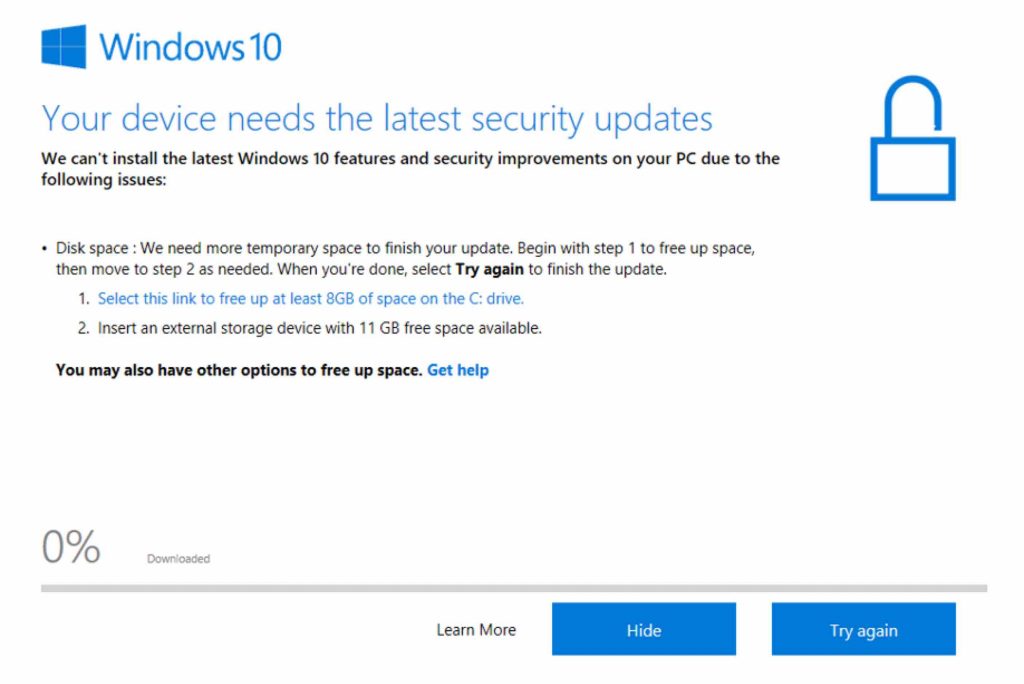Image resolution: width=1024 pixels, height=684 pixels.
Task: Click the Windows logo icon
Action: pos(64,46)
